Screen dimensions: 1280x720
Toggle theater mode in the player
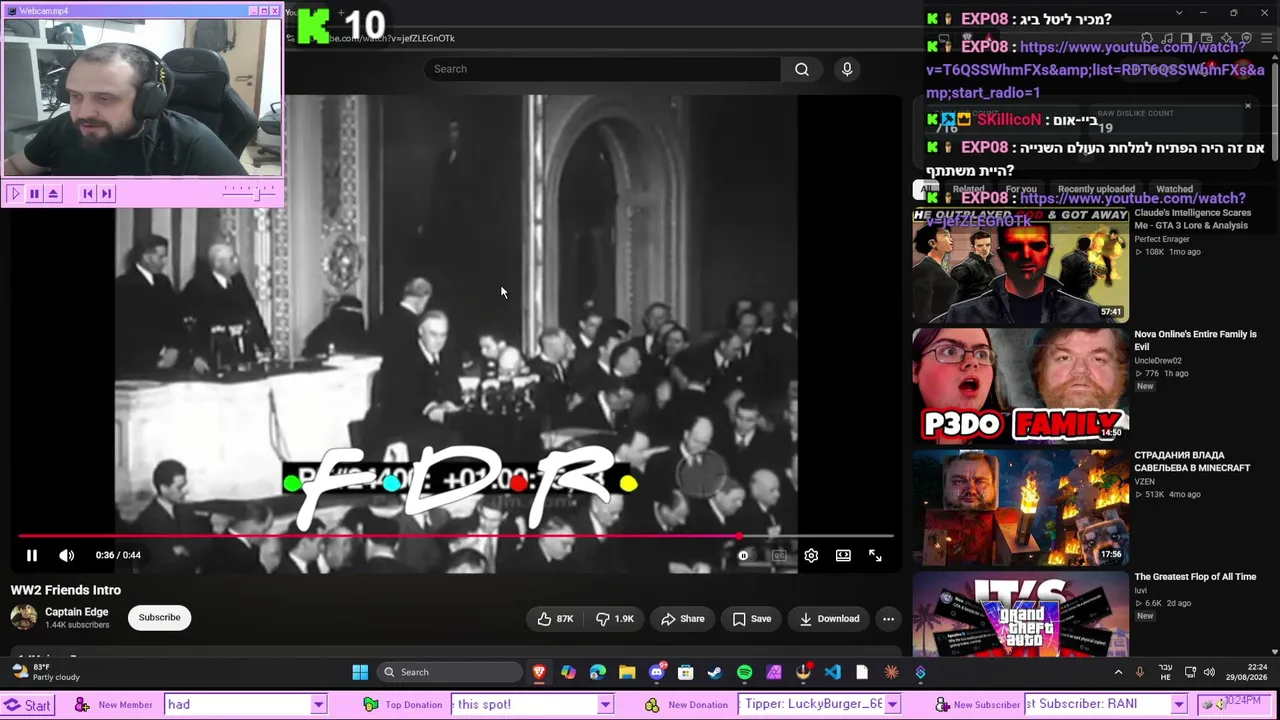tap(843, 555)
